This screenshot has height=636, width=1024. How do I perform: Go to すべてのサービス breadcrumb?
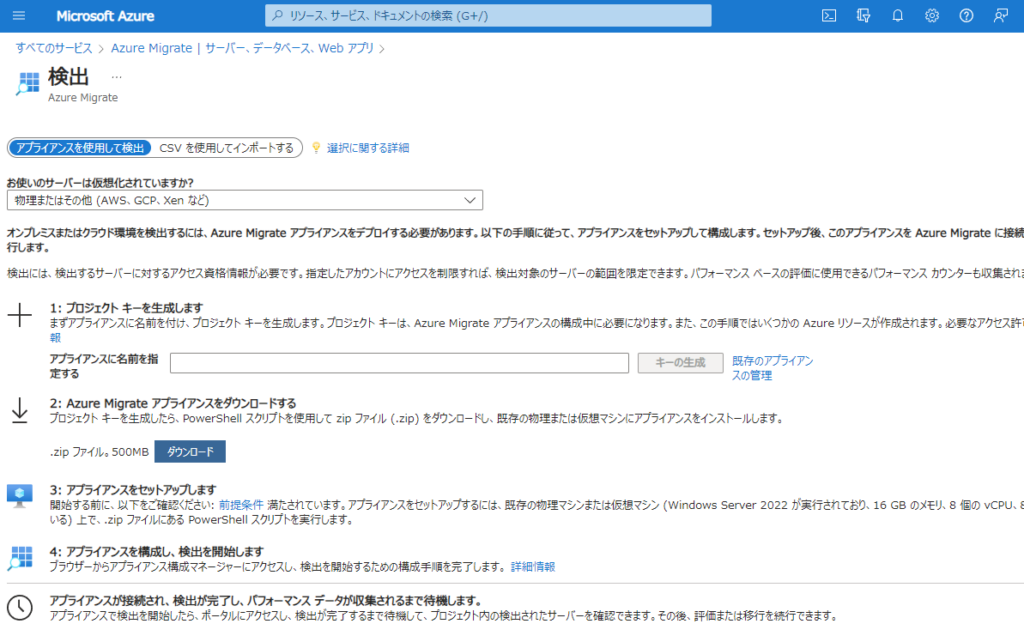point(54,48)
